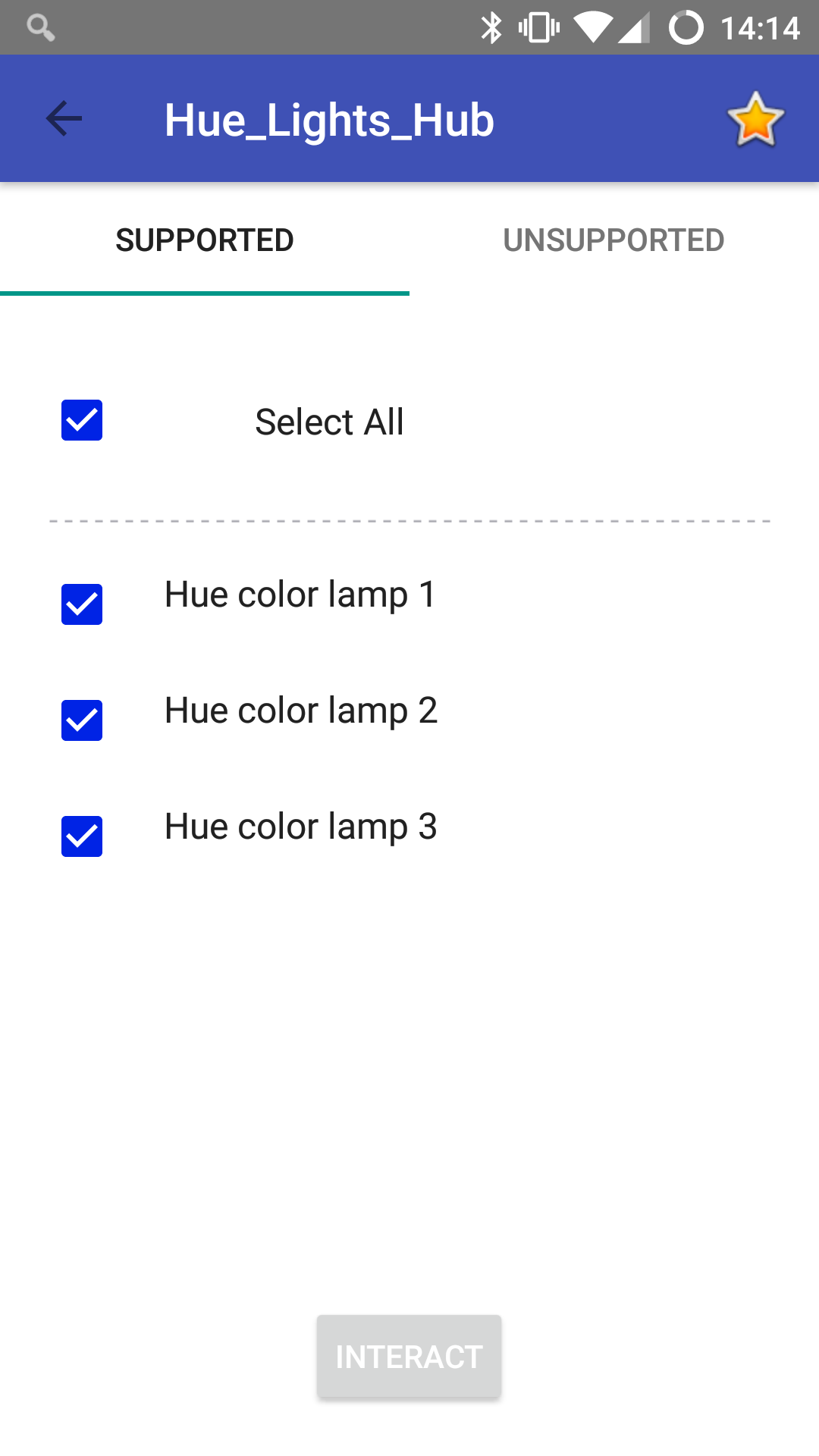Screen dimensions: 819x1456
Task: Tap the circular battery indicator icon
Action: coord(686,28)
